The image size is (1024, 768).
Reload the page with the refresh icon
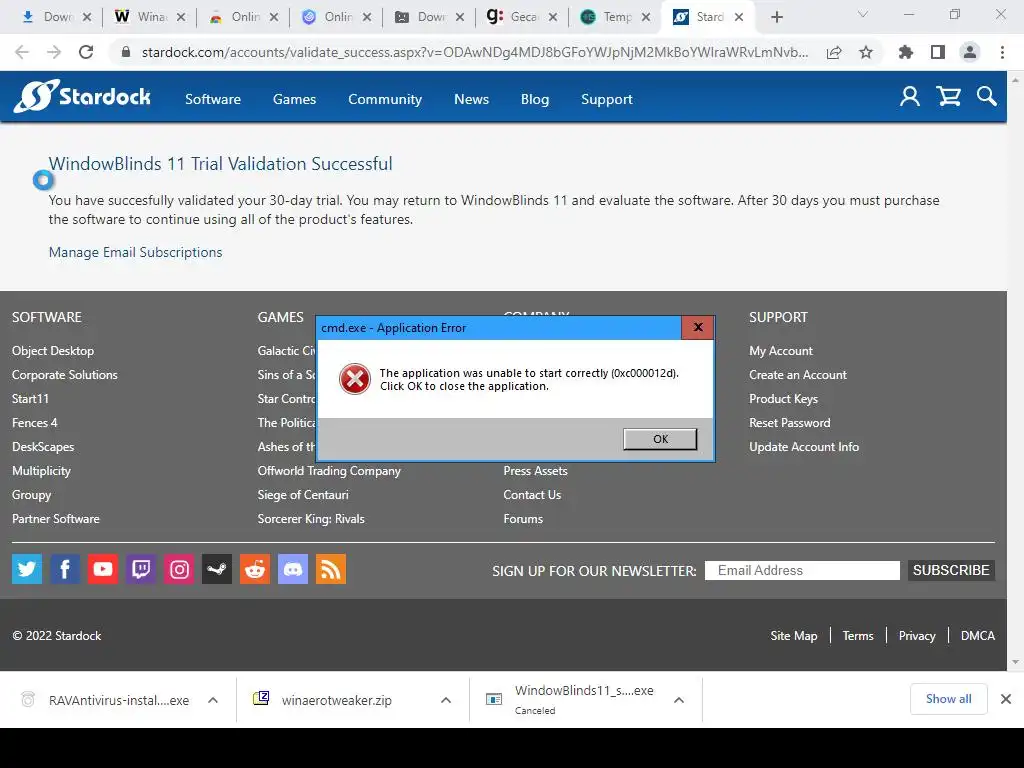coord(86,52)
